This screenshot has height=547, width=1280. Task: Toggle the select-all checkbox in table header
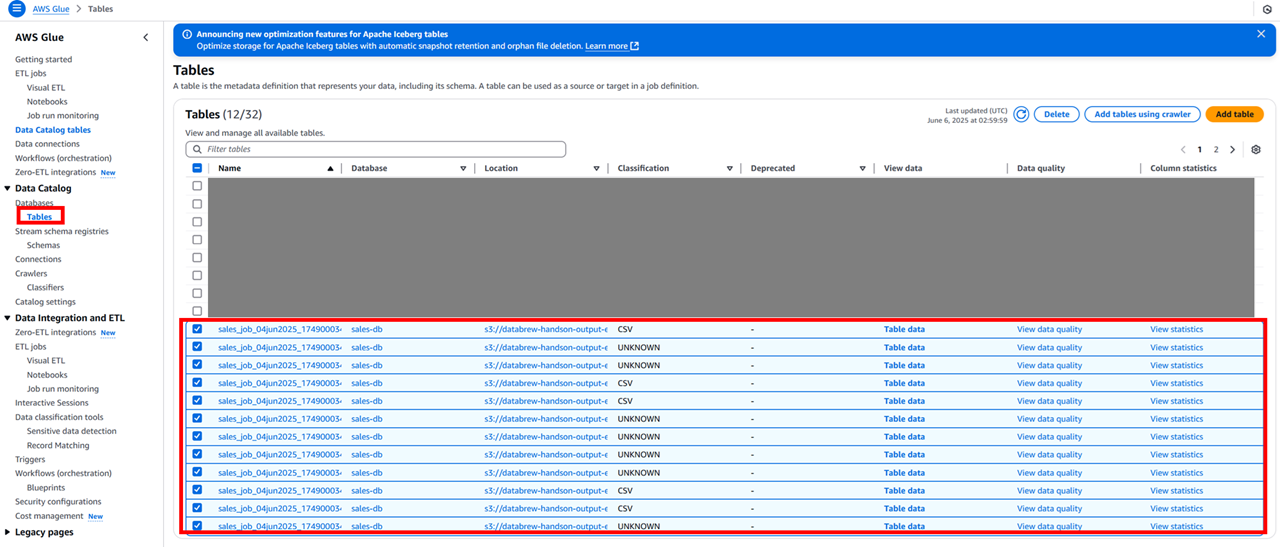[x=197, y=168]
